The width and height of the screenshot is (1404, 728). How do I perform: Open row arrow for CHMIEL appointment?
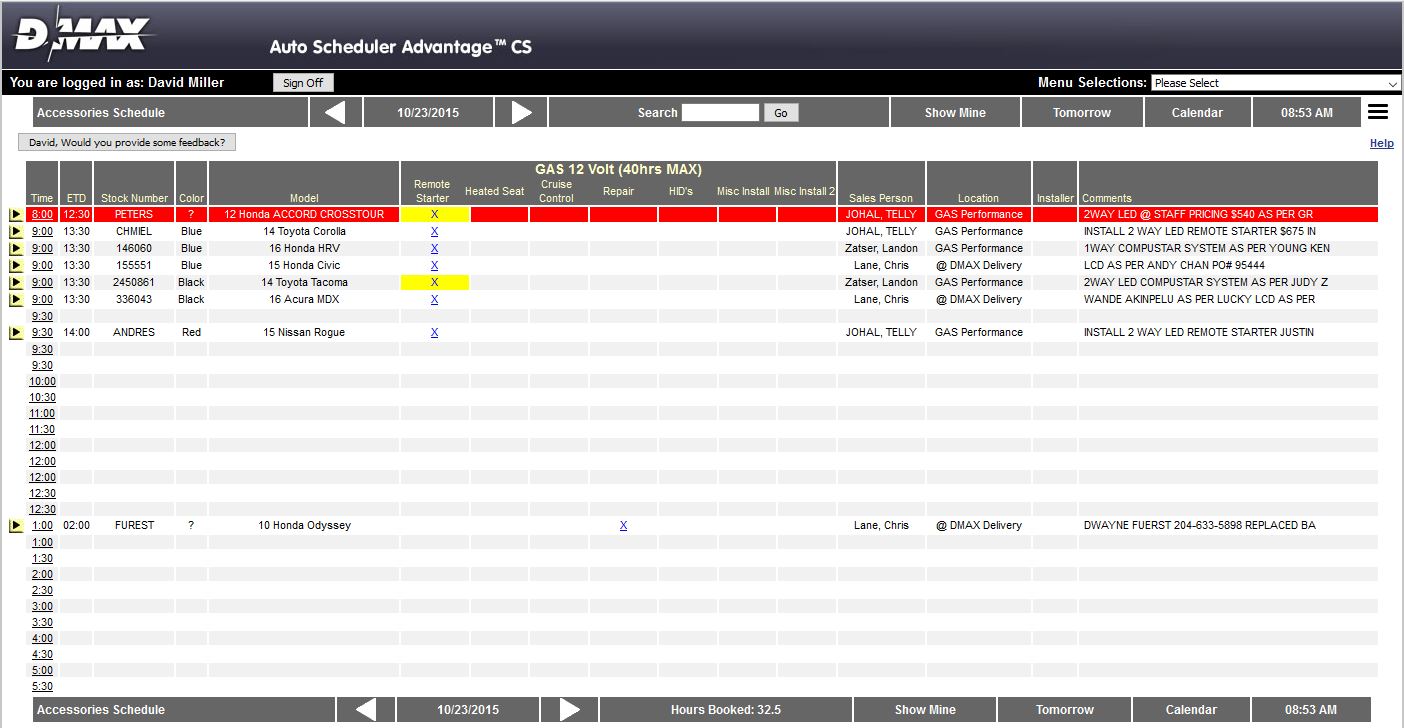[16, 231]
